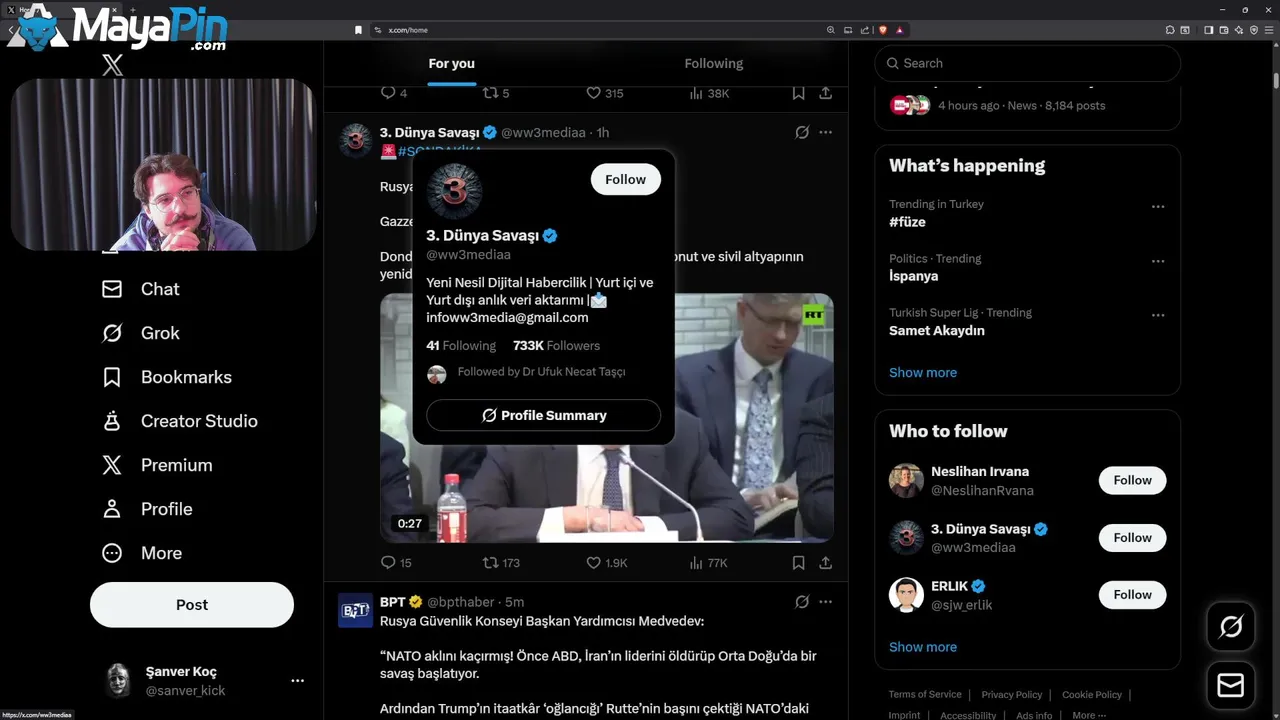Image resolution: width=1280 pixels, height=720 pixels.
Task: Open the @ww3mediaa handle on the post
Action: [x=543, y=132]
